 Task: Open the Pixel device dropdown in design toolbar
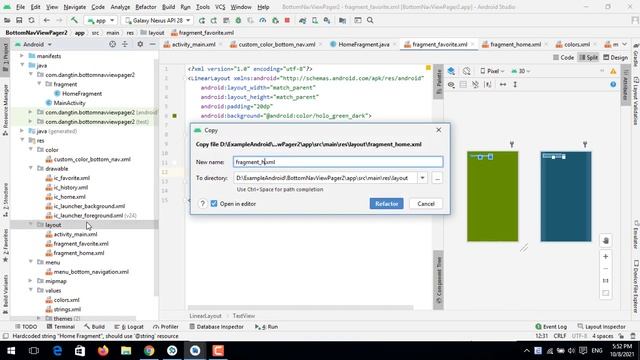[x=492, y=71]
